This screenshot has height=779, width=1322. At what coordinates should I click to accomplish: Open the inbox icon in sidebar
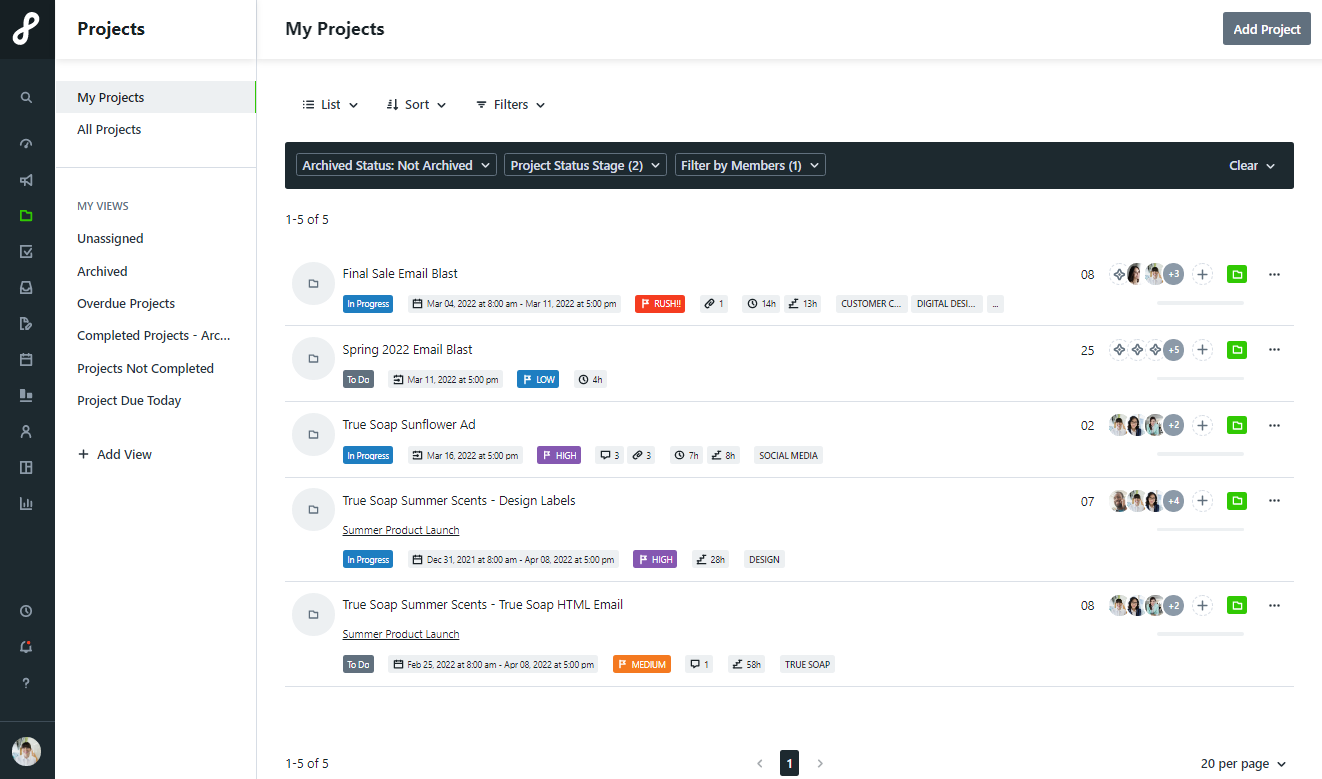[27, 288]
